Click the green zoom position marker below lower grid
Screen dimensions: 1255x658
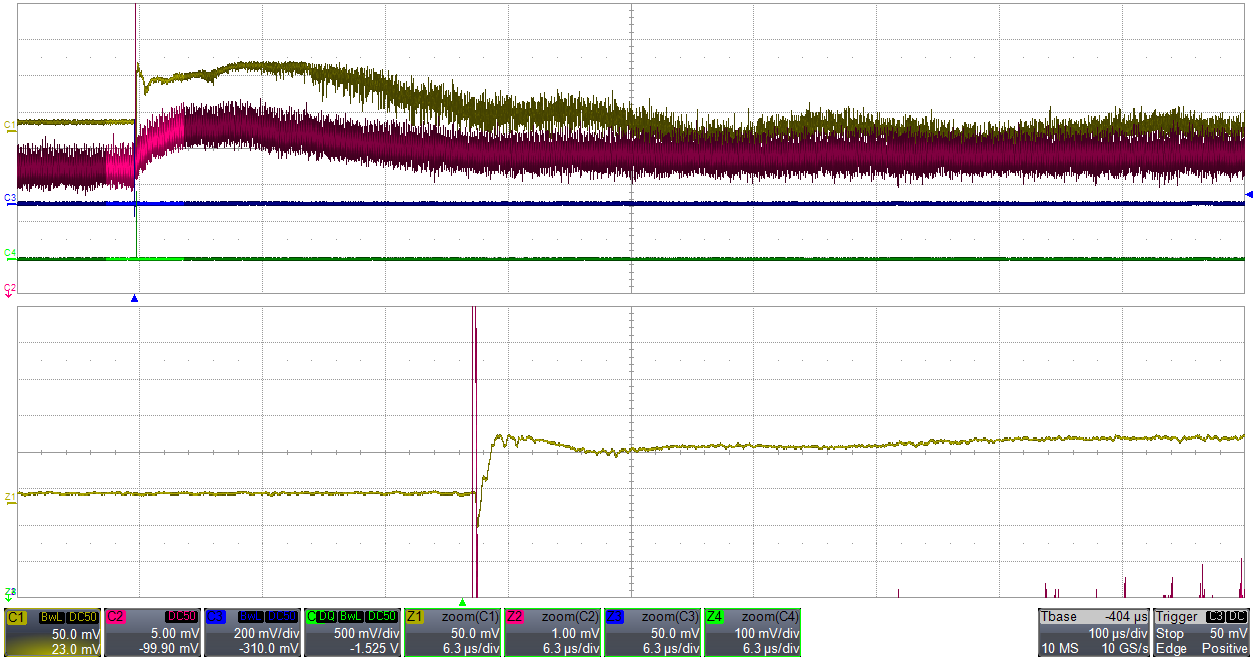[x=462, y=602]
